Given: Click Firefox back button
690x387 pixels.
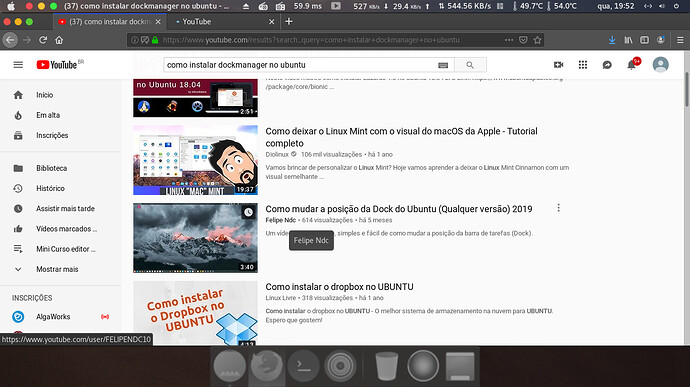Looking at the screenshot, I should (x=10, y=40).
